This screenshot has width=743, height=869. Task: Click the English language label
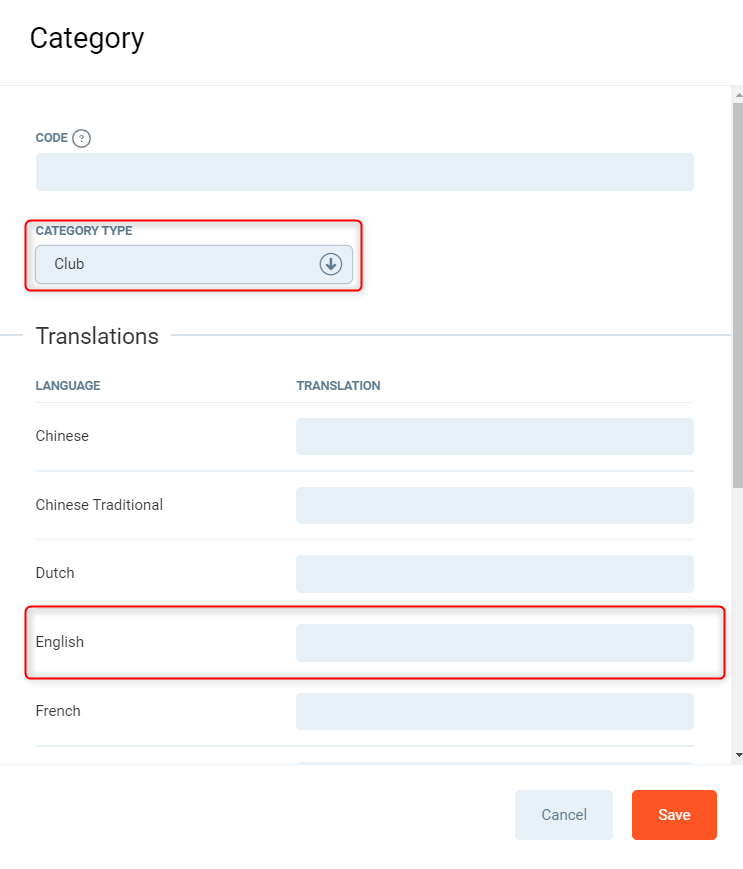[x=60, y=642]
